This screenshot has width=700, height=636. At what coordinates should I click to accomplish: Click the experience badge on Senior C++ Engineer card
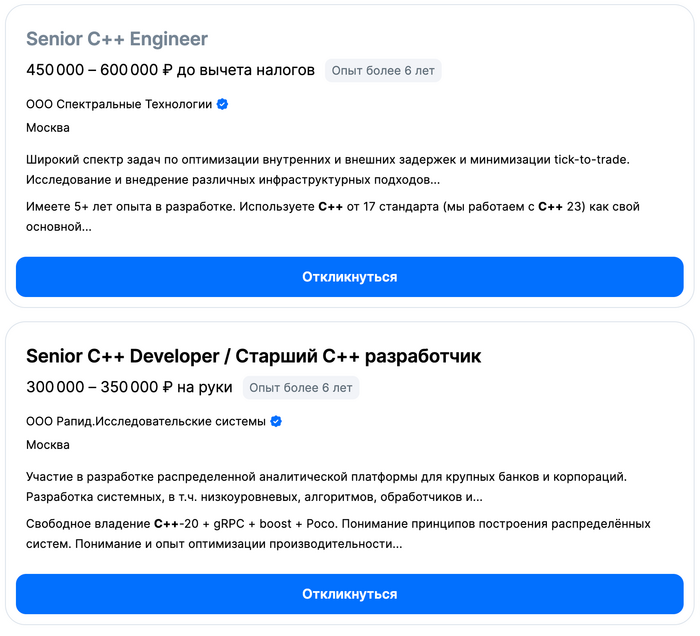[383, 70]
